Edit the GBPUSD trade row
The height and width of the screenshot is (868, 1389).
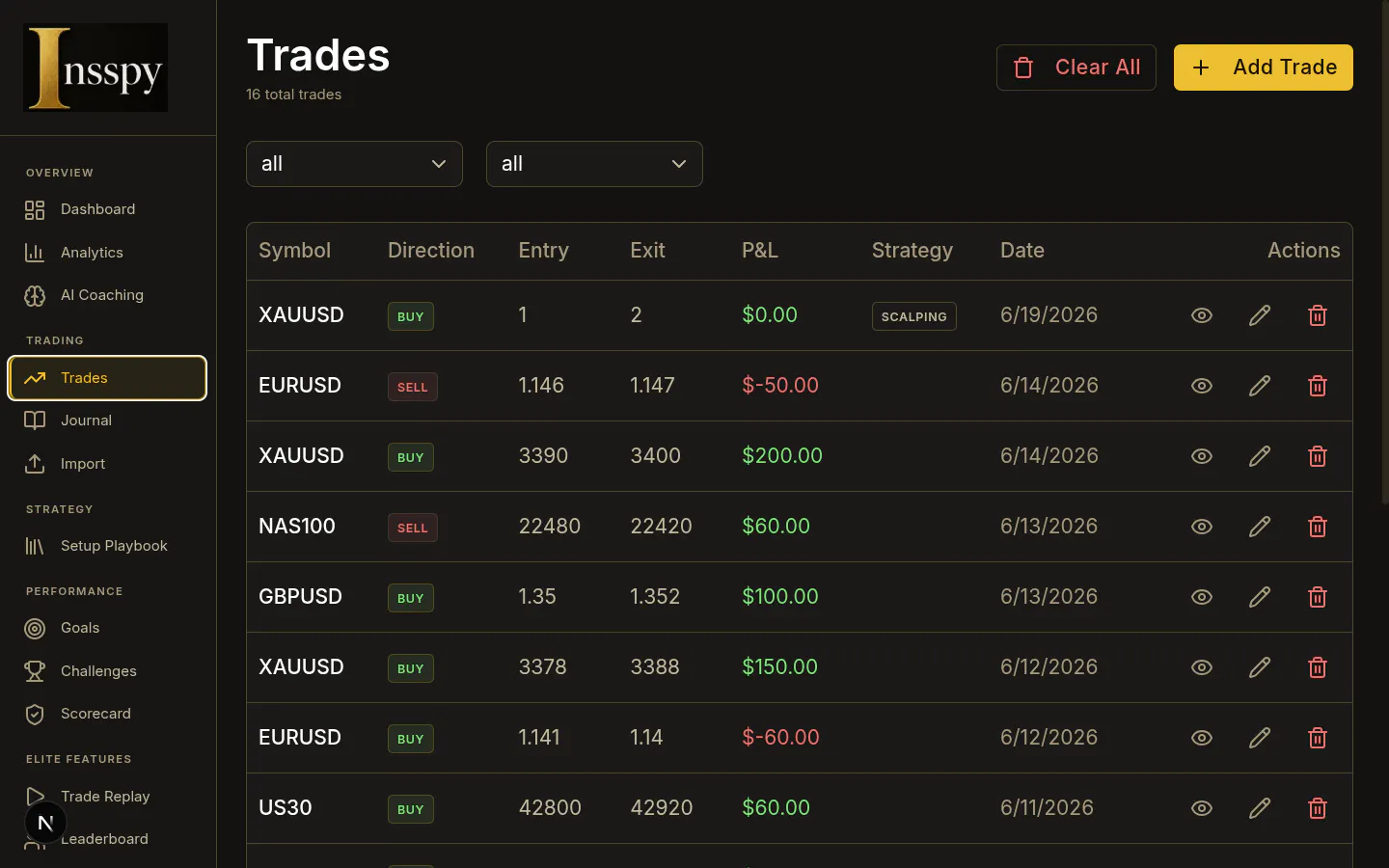(1260, 597)
